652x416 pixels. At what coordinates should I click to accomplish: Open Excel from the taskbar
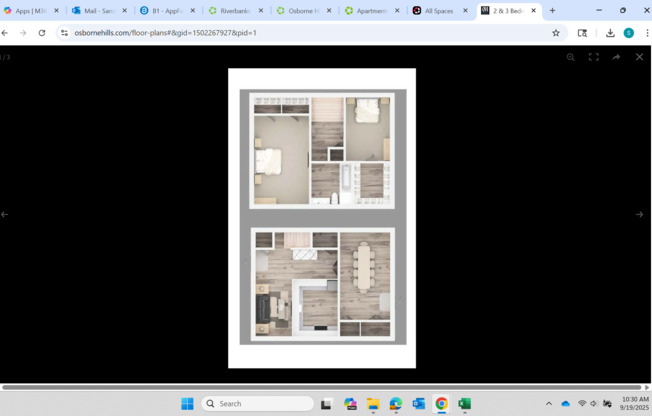pos(464,404)
